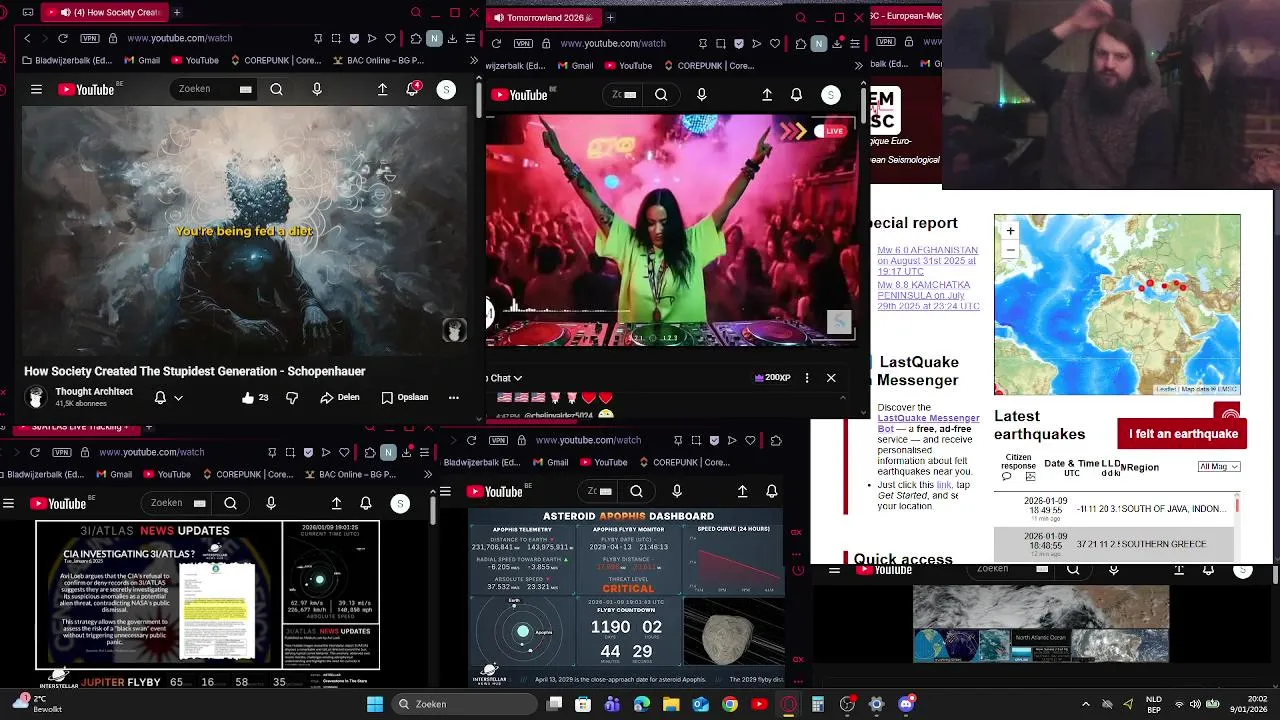This screenshot has height=720, width=1280.
Task: Expand notification preference chevron for Thought Architect
Action: point(178,397)
